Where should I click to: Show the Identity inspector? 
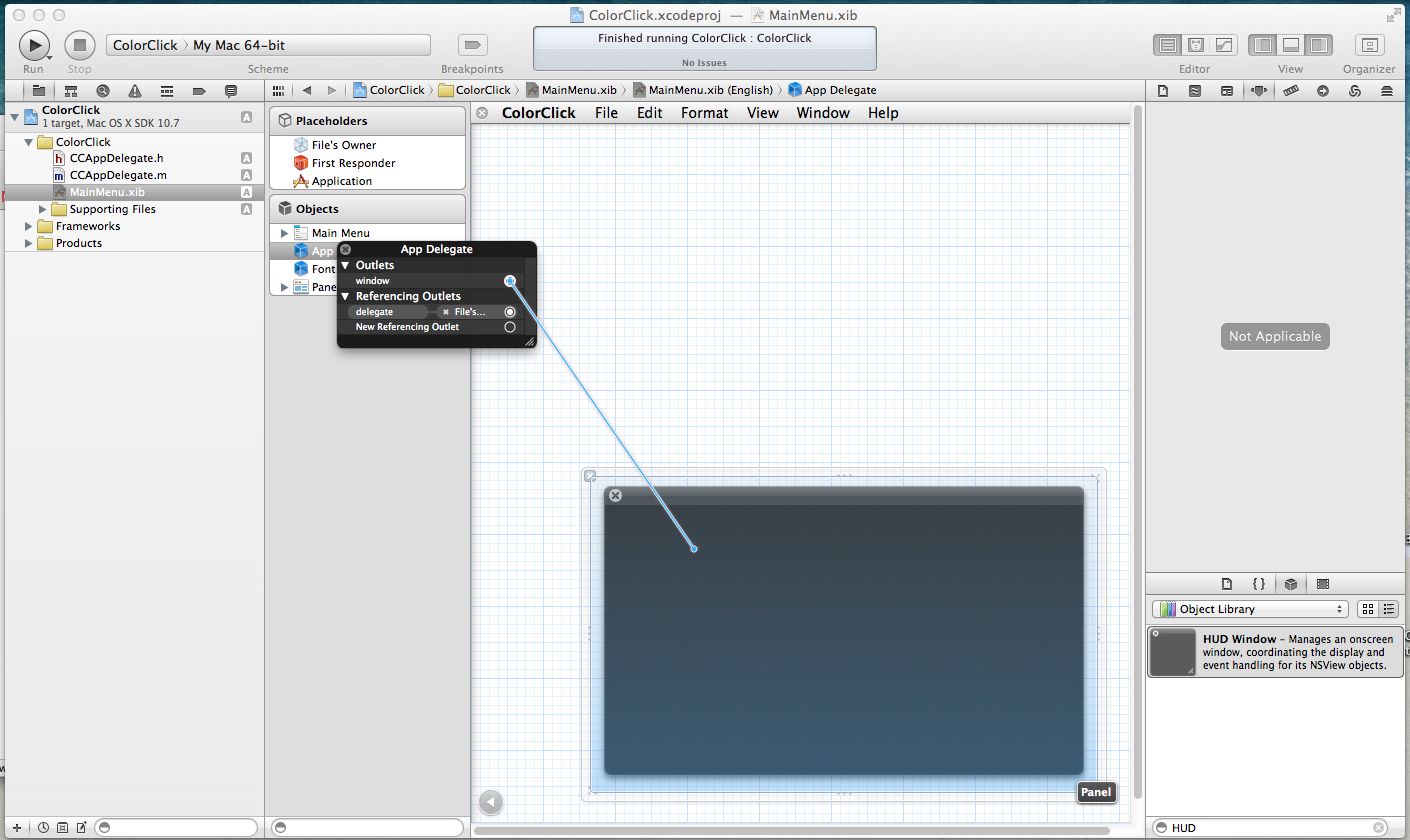pos(1227,90)
